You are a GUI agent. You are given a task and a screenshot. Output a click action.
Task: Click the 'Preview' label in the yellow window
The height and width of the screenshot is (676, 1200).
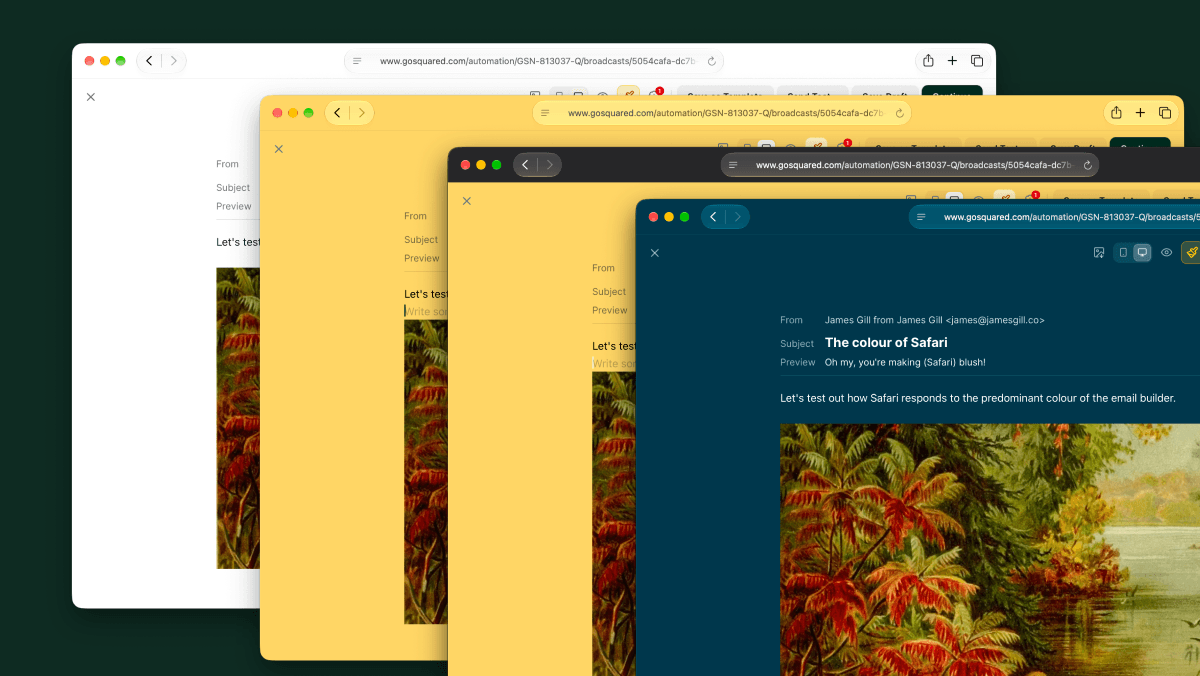pos(422,258)
